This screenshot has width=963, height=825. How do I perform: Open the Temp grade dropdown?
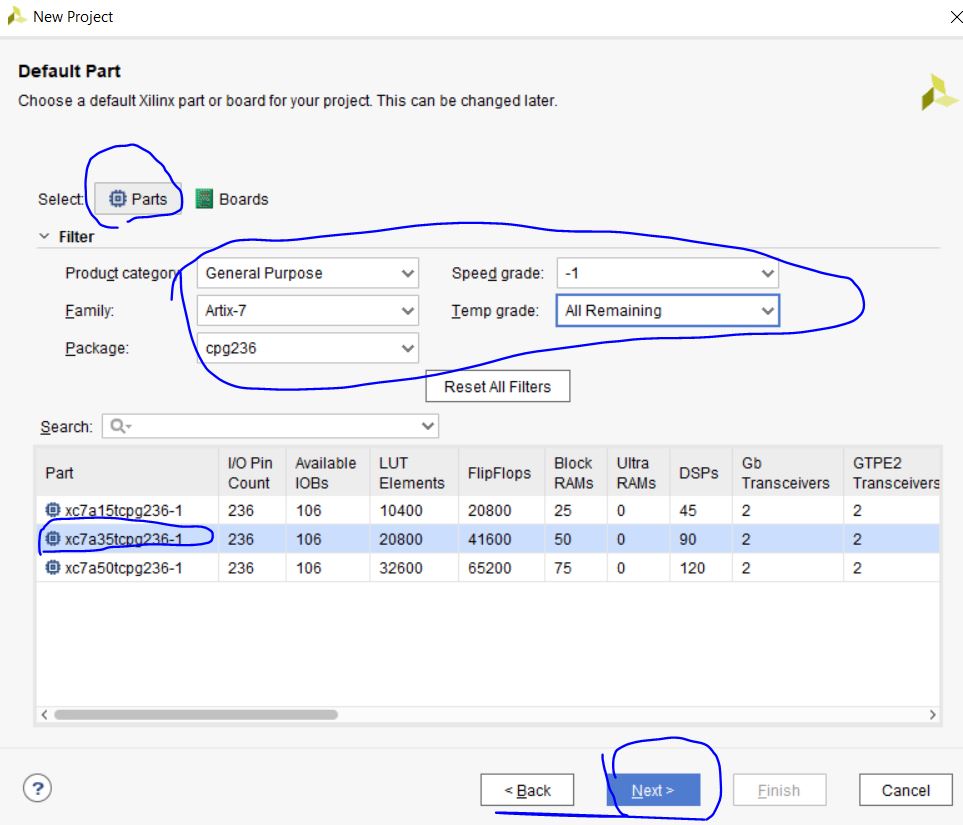[667, 311]
